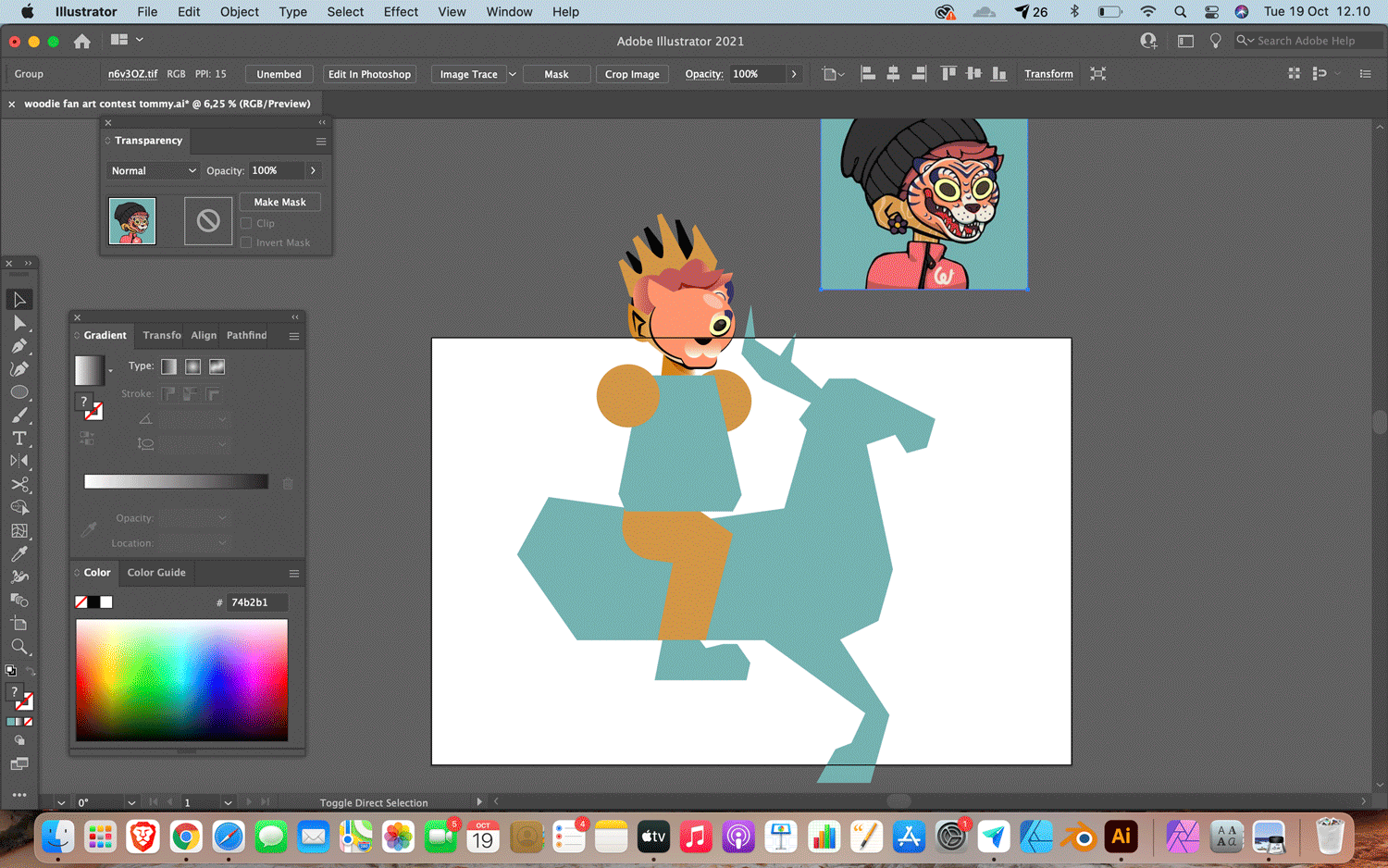
Task: Click the gradient slider bar
Action: (176, 481)
